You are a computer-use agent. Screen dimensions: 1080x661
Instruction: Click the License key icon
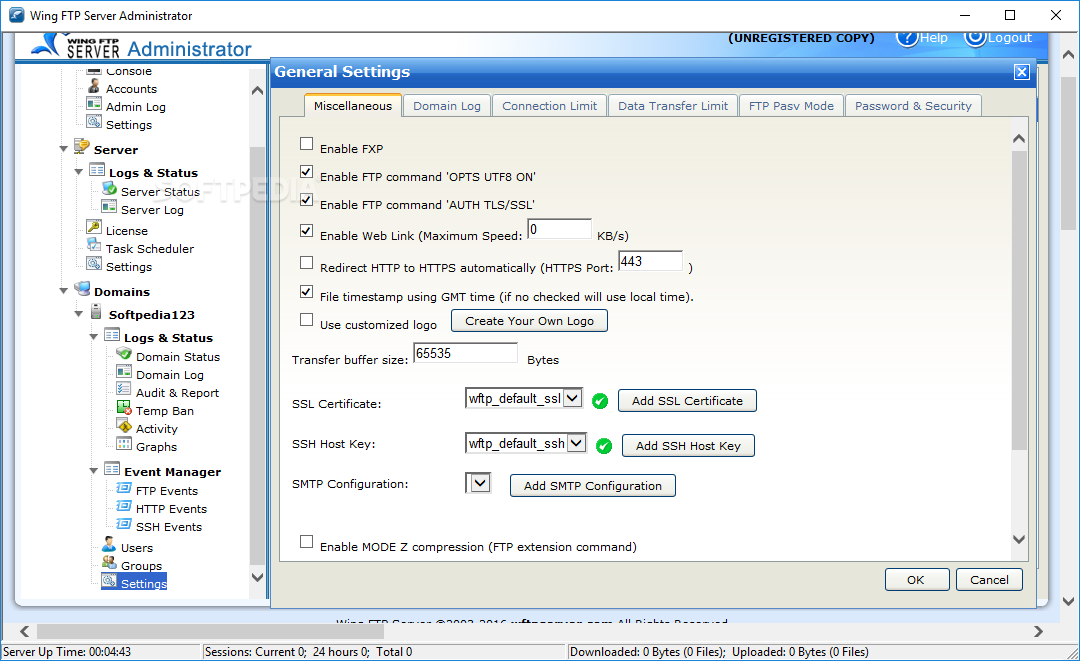click(x=94, y=227)
